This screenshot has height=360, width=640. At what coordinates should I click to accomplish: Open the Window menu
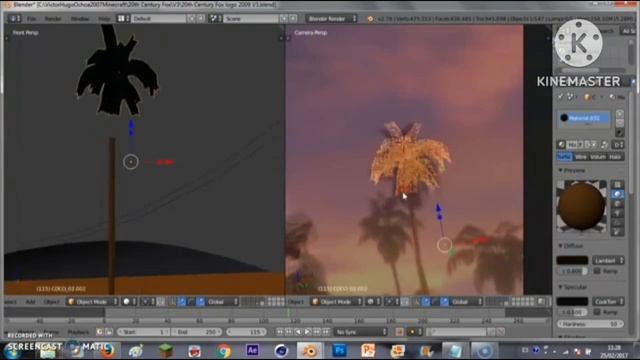80,18
